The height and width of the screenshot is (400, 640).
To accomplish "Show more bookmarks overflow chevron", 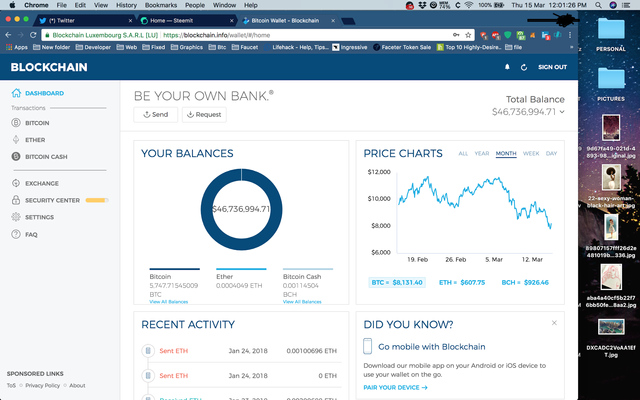I will pyautogui.click(x=571, y=47).
